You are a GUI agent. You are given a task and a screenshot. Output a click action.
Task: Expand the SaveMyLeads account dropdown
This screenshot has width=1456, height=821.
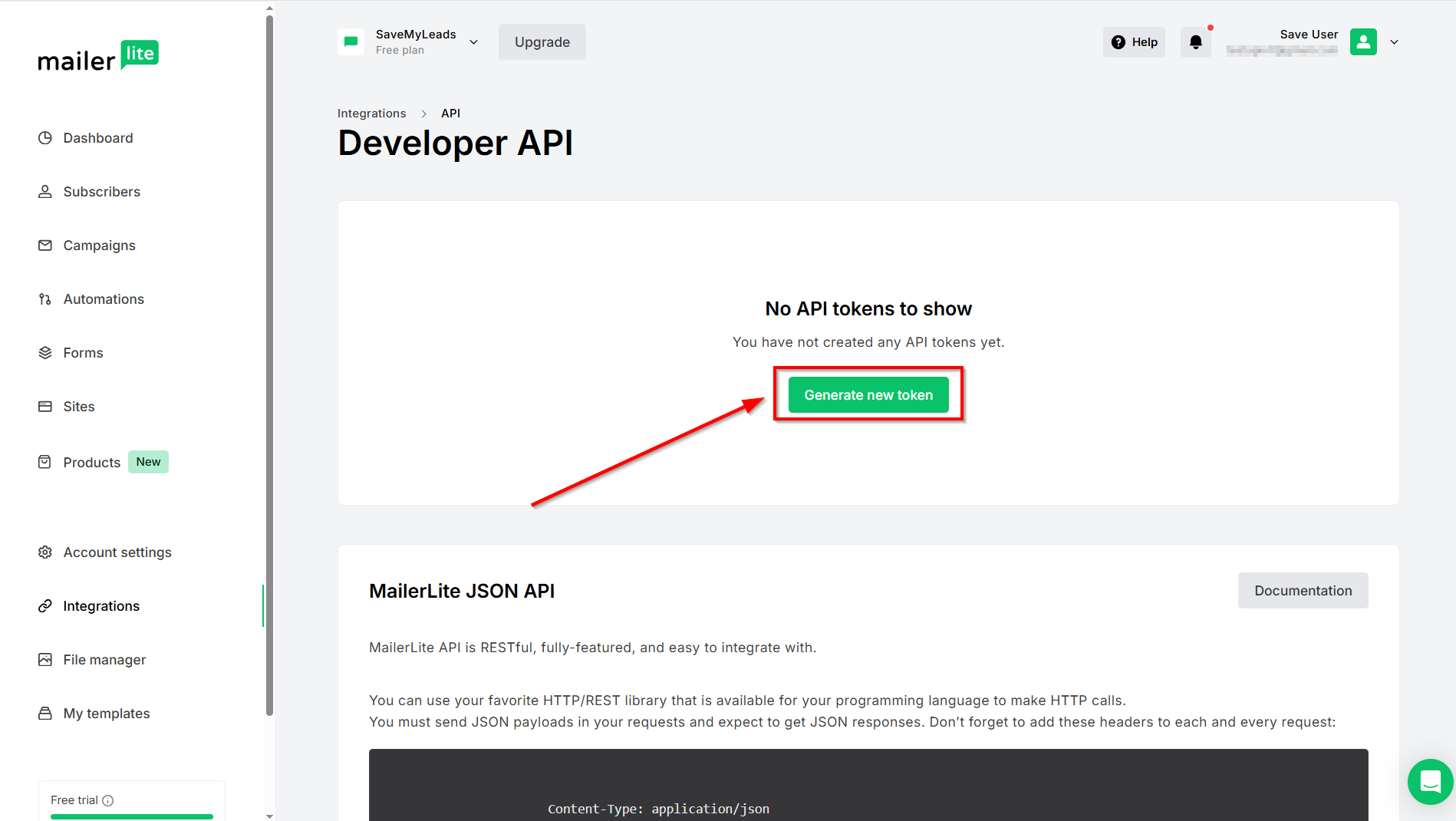pyautogui.click(x=473, y=42)
